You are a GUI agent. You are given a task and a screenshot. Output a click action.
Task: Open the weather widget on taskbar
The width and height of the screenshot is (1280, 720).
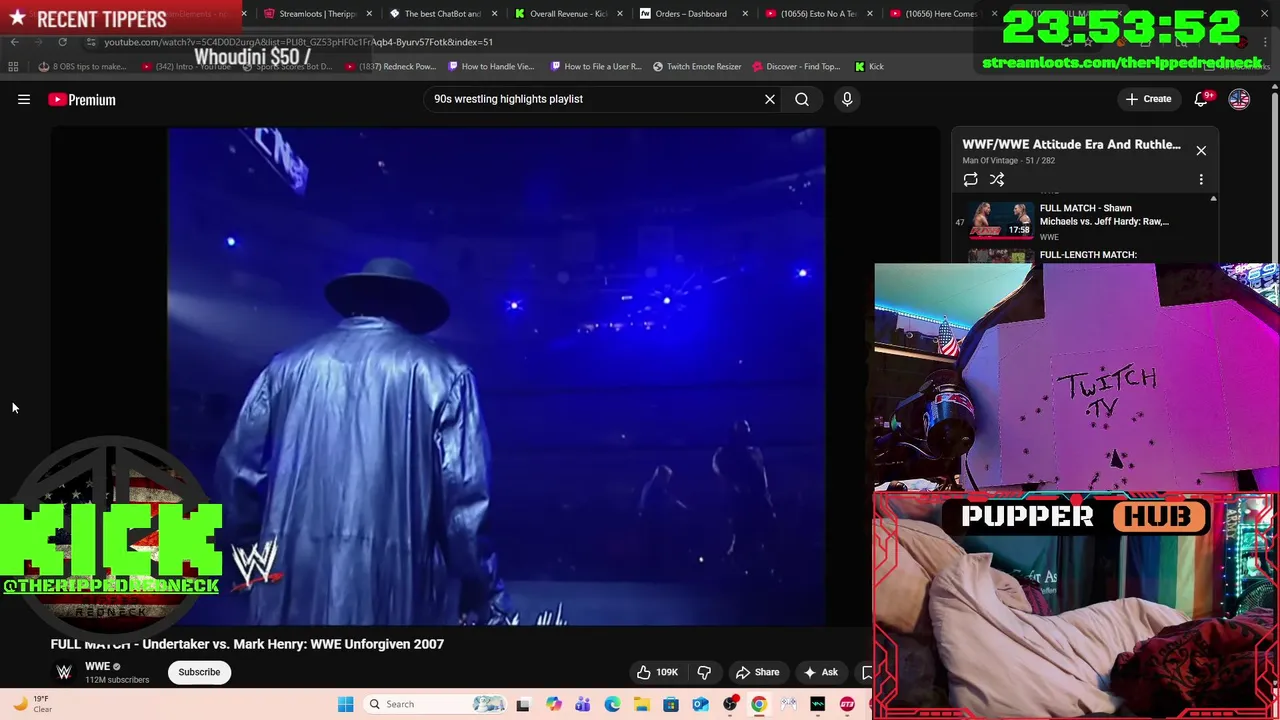pyautogui.click(x=30, y=704)
